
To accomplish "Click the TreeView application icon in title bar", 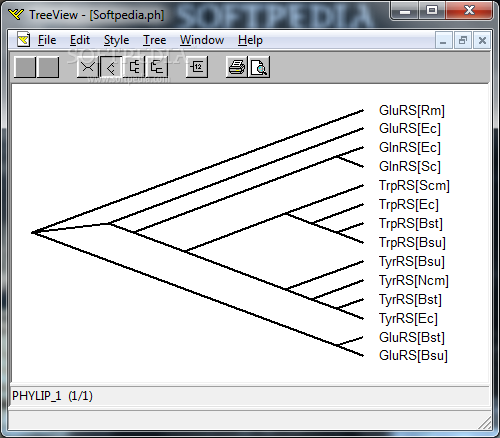I will pyautogui.click(x=16, y=14).
